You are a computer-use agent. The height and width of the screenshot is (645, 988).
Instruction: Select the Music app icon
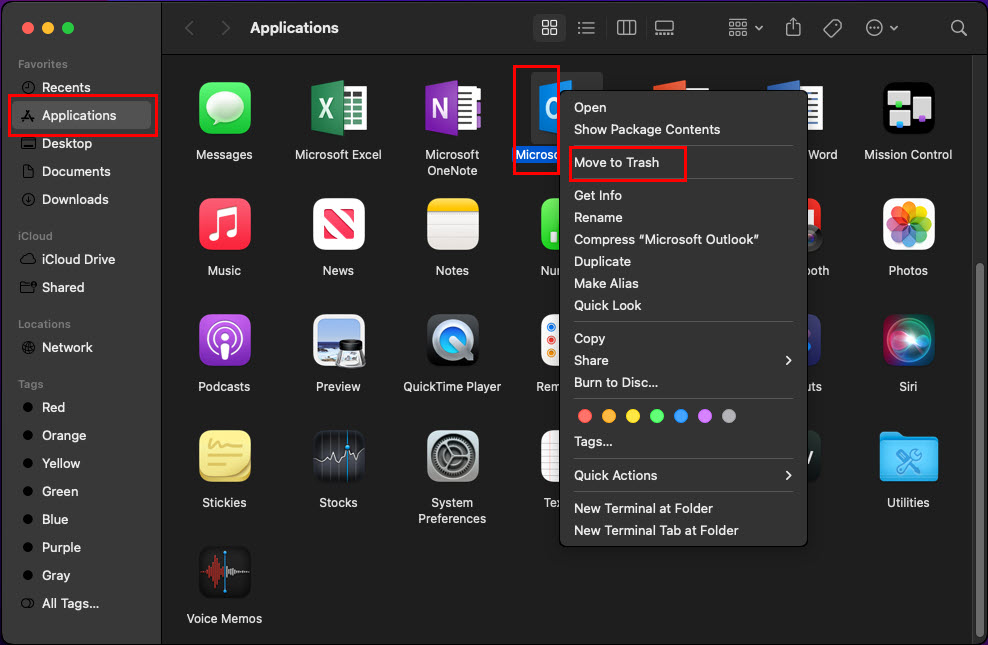pos(224,224)
